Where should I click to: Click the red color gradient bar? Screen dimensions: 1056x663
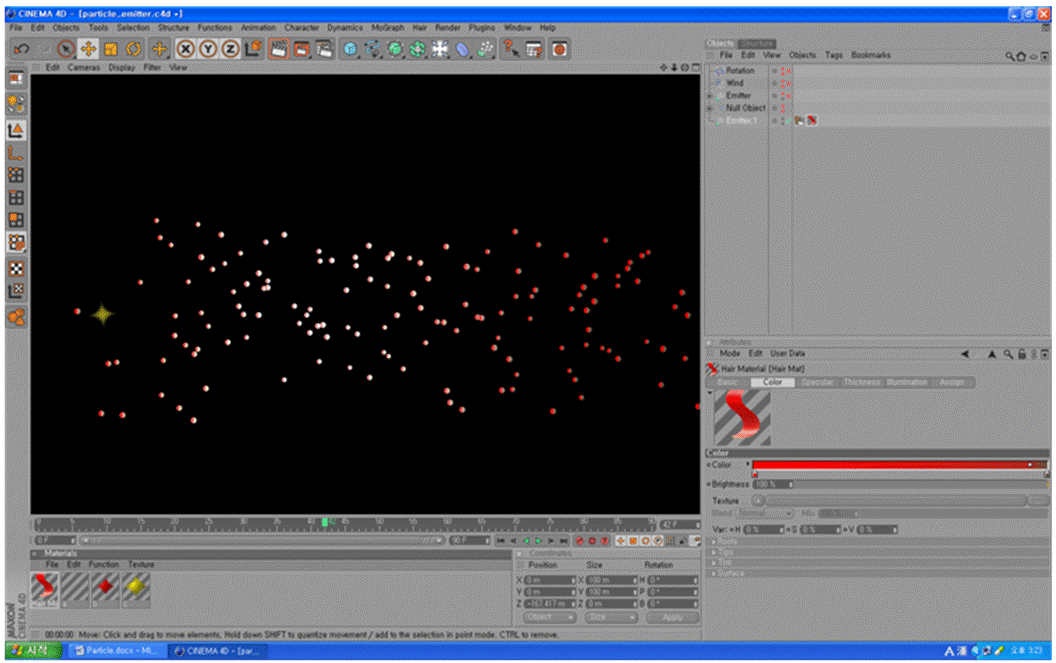pos(900,465)
